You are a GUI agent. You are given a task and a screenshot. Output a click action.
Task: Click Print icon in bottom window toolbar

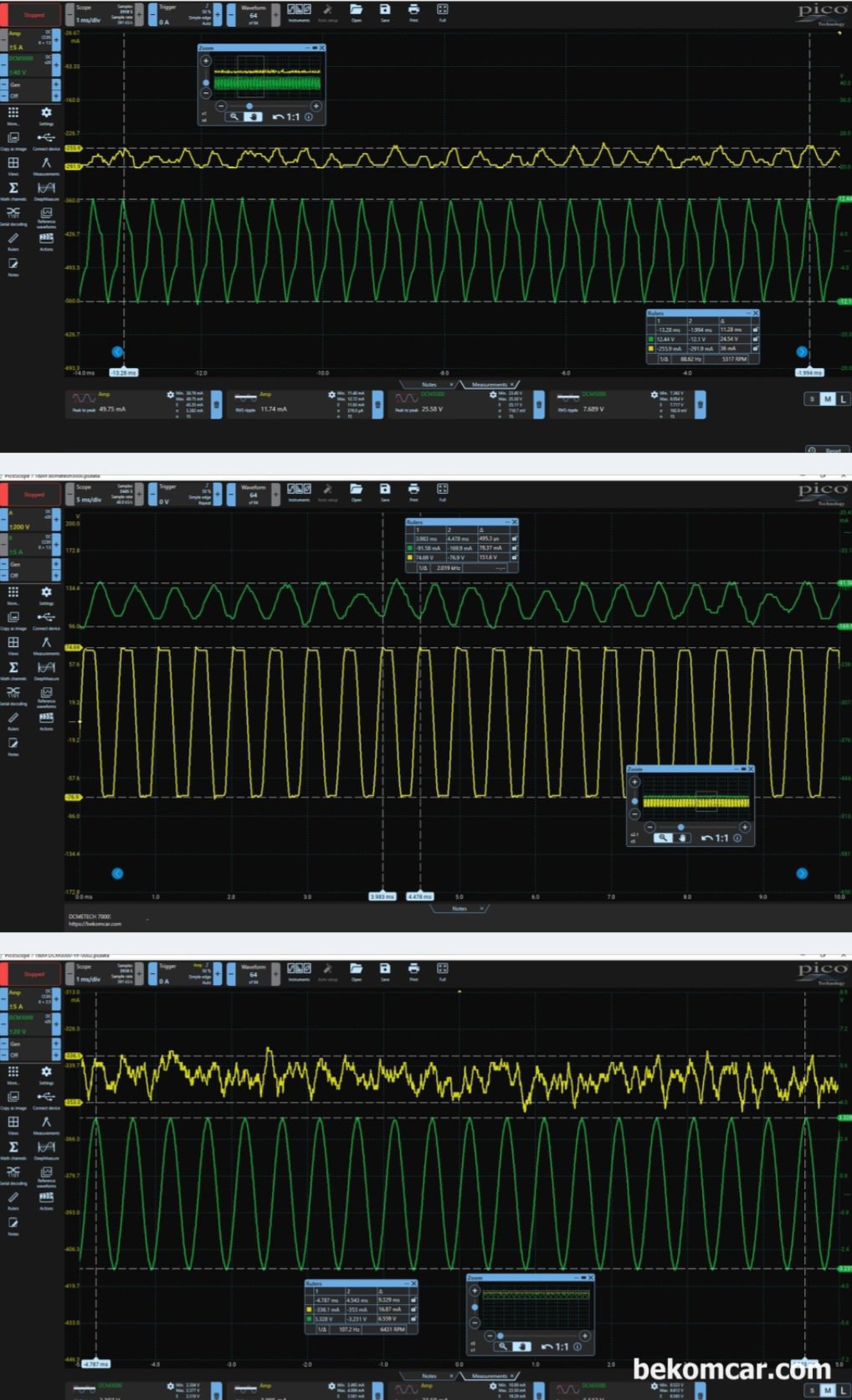tap(413, 968)
